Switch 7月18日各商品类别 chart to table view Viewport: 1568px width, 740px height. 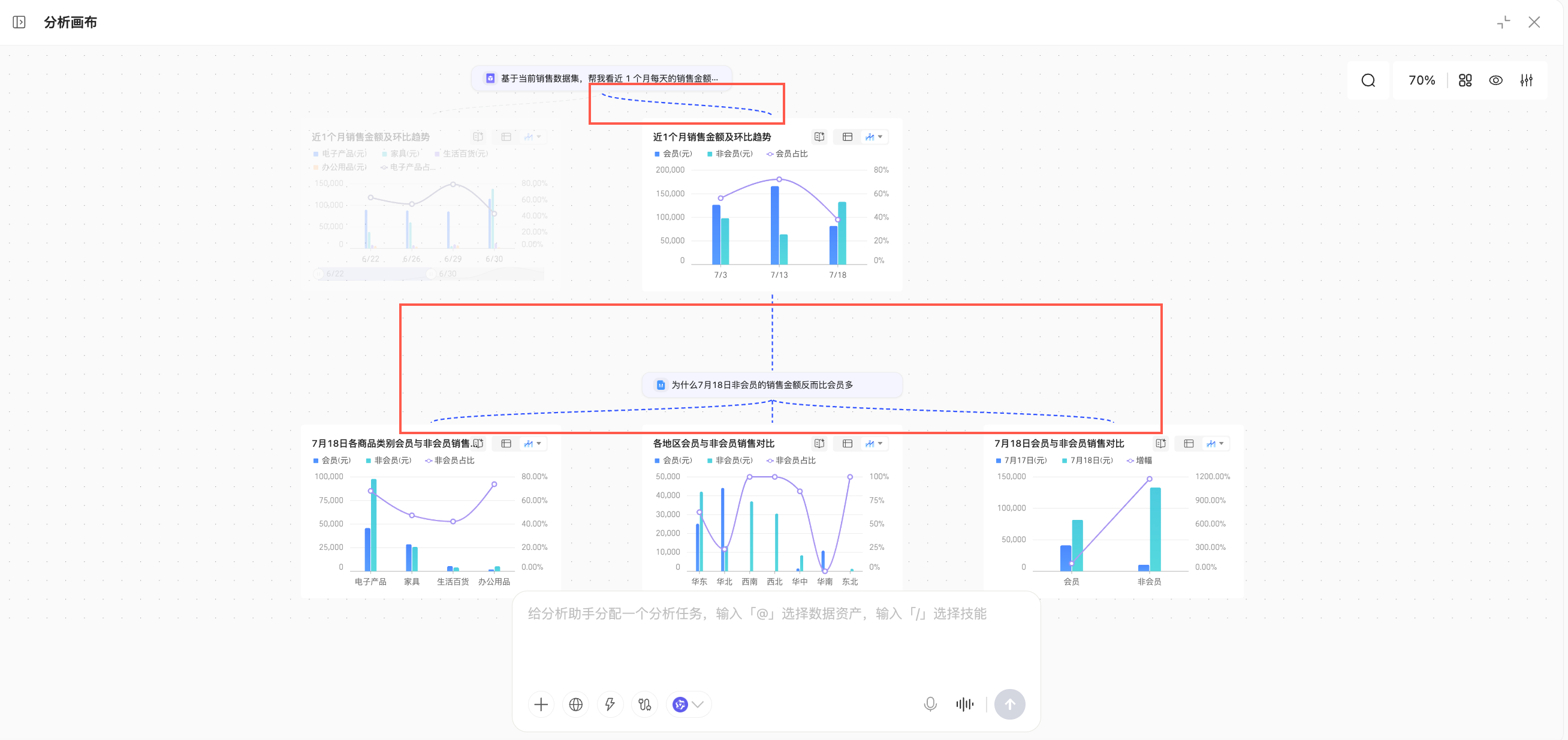(506, 443)
